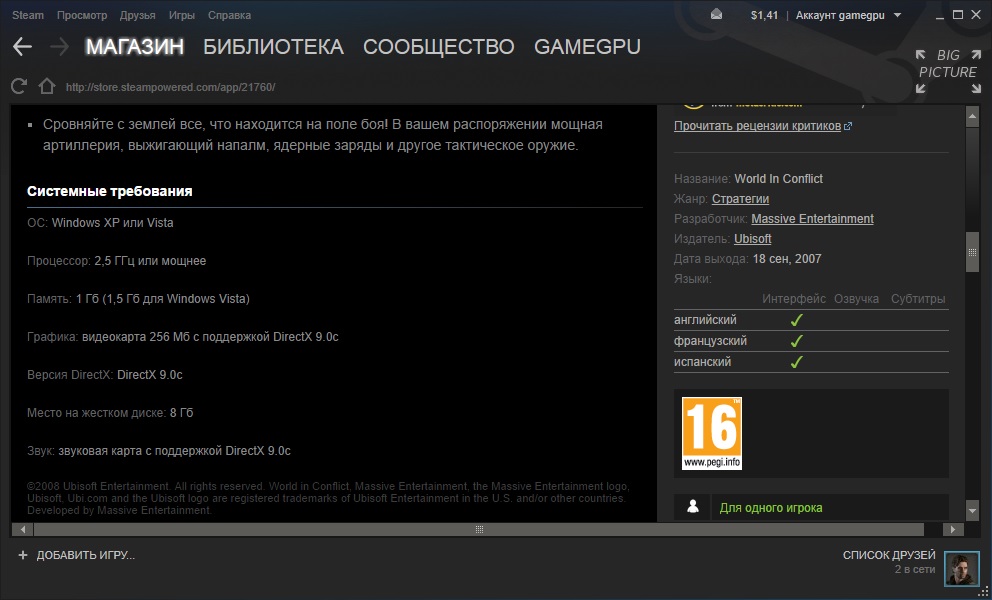Open the Справка menu
The height and width of the screenshot is (600, 992).
coord(230,15)
